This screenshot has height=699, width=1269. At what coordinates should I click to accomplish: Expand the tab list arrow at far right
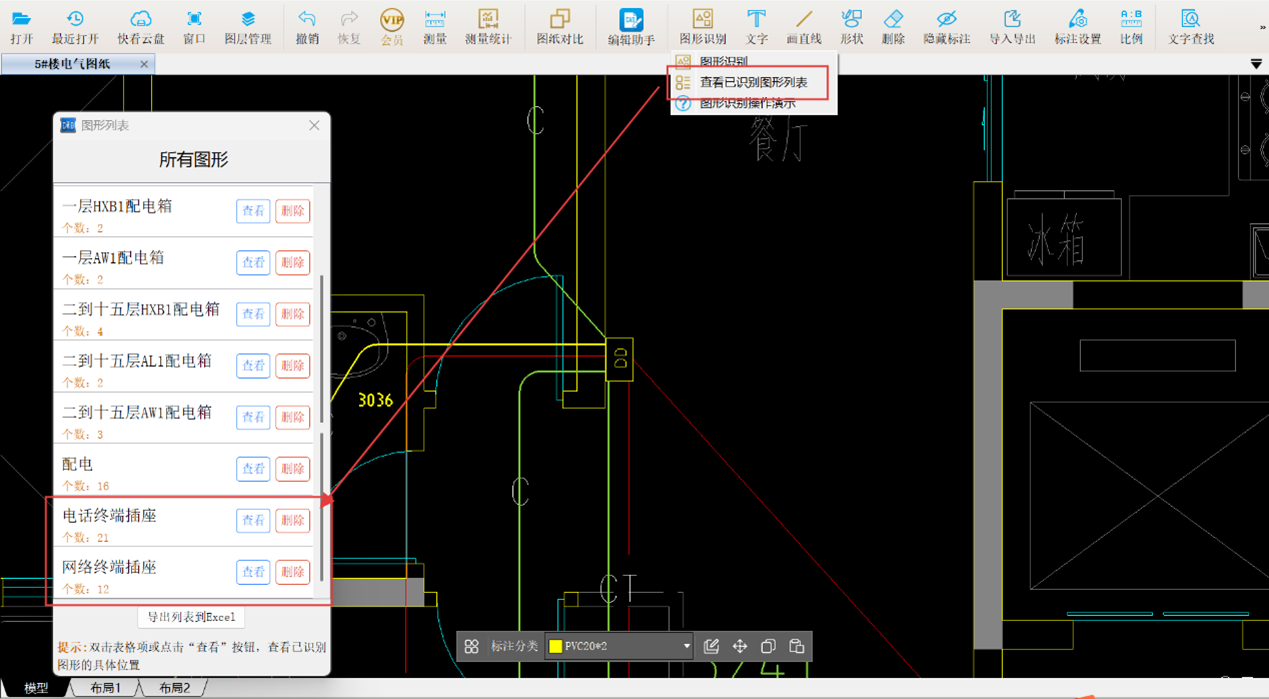tap(1256, 64)
